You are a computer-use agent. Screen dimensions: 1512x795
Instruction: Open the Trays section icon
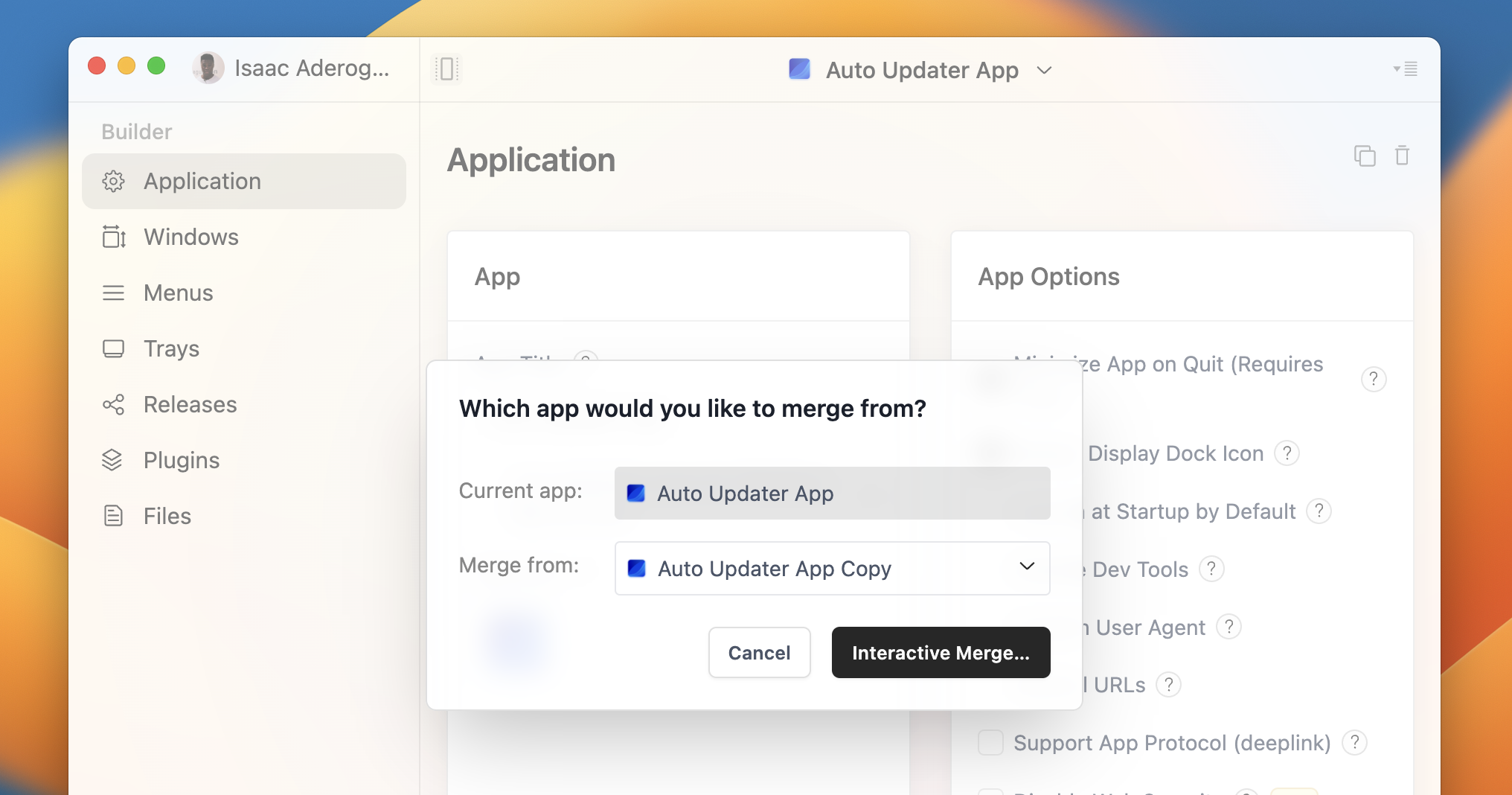[113, 348]
